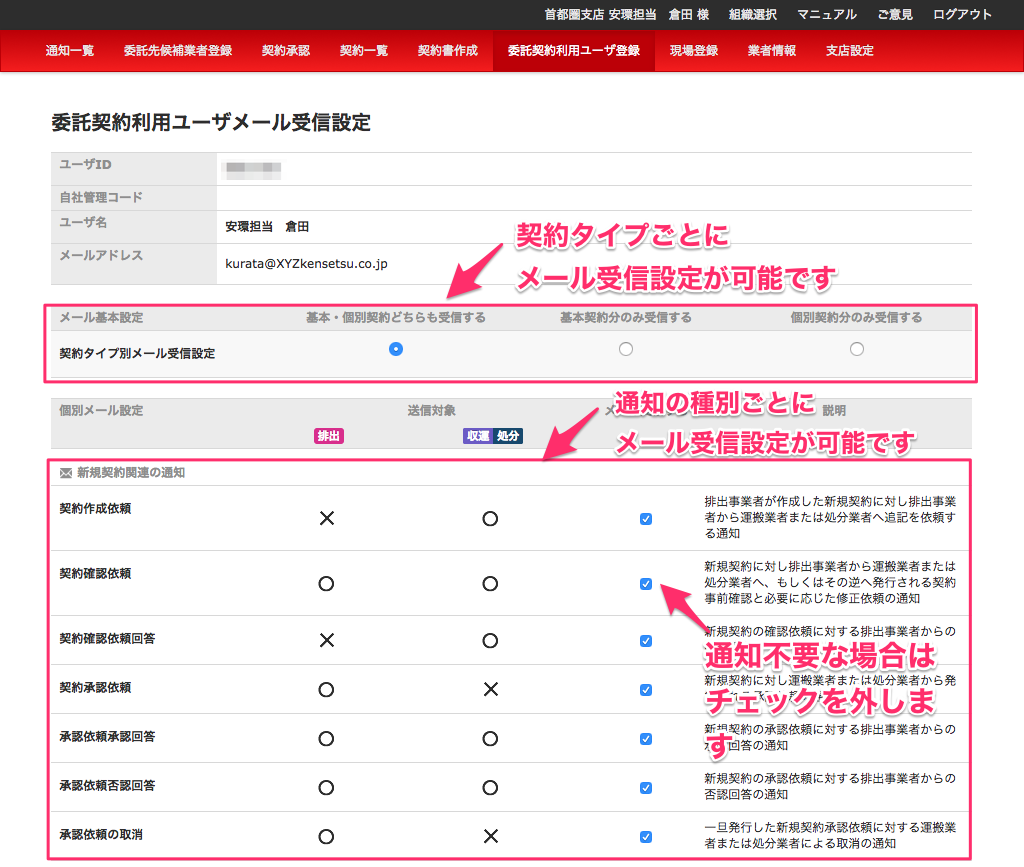Screen dimensions: 1024x867
Task: Click the envelope icon beside 新規契約関連の通知
Action: tap(66, 473)
